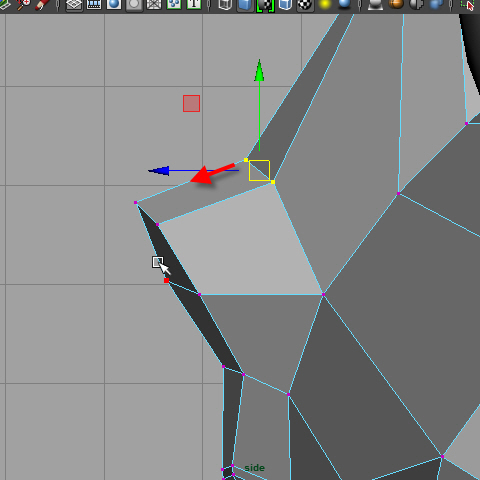
Task: Enable wireframe on shaded cube icon
Action: (285, 4)
